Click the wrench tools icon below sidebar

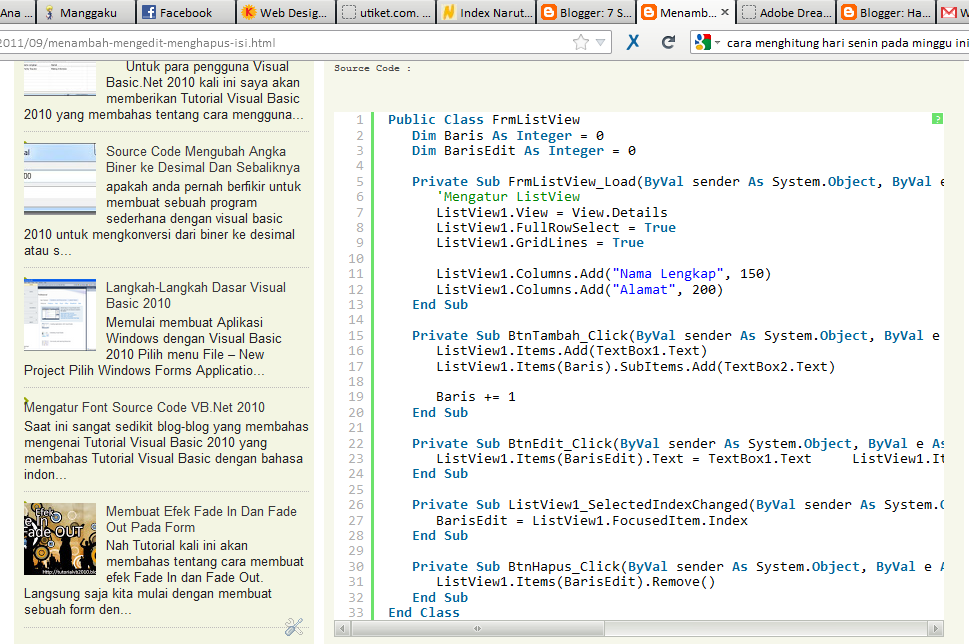(x=293, y=627)
